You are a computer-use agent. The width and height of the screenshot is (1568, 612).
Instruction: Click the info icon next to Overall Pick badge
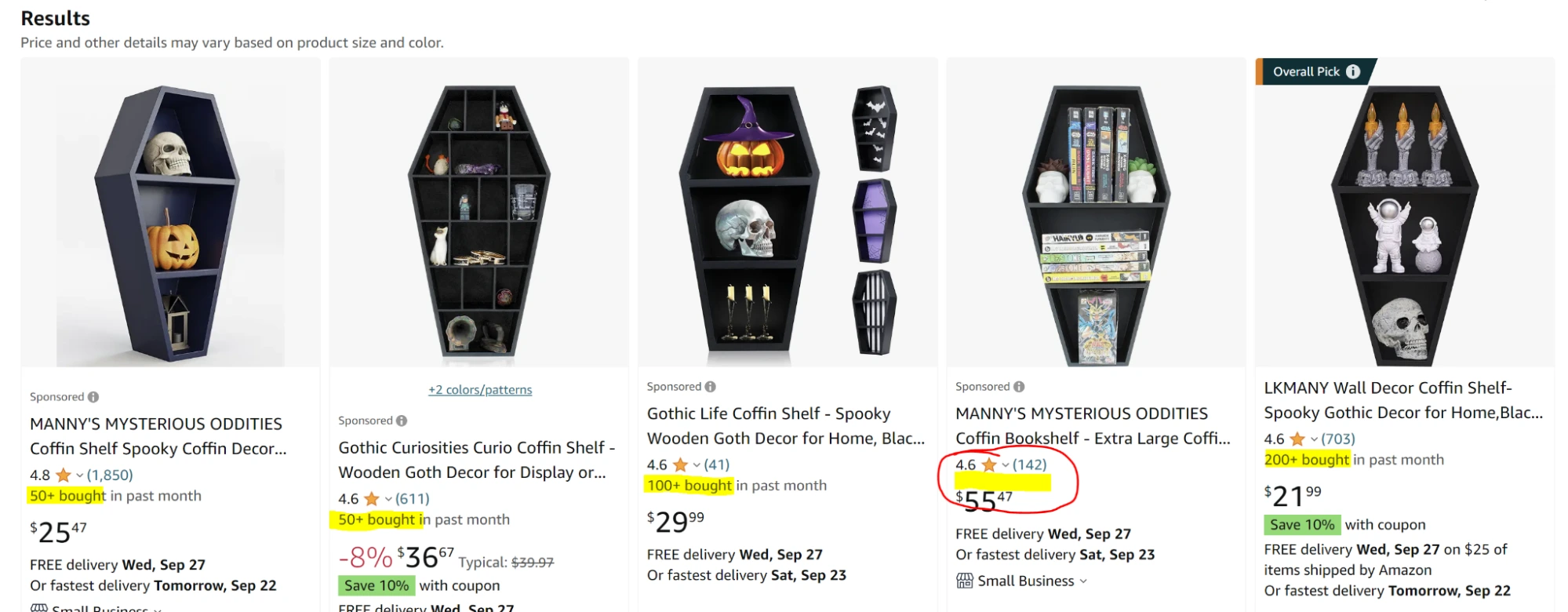1352,71
